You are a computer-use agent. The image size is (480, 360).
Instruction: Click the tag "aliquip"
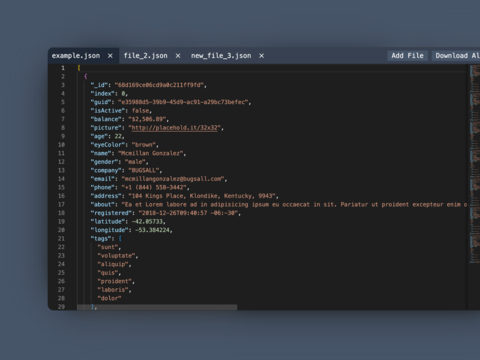point(113,264)
